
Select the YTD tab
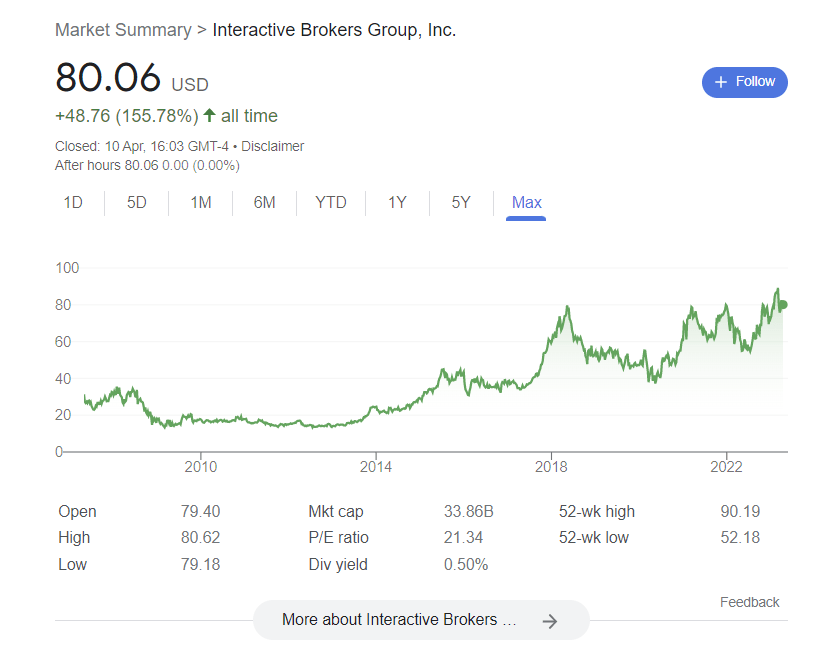tap(331, 203)
